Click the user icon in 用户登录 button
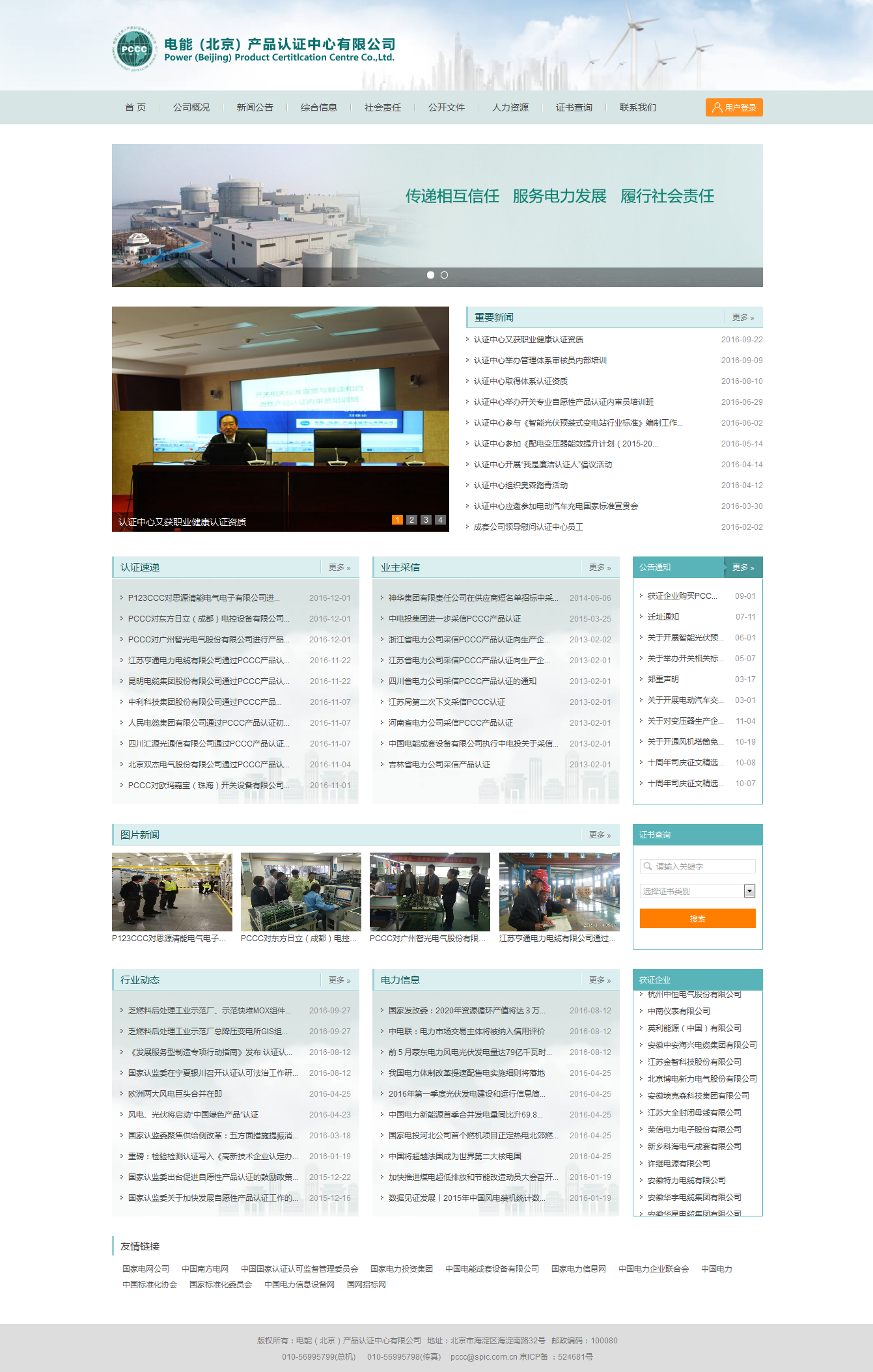 (x=717, y=107)
